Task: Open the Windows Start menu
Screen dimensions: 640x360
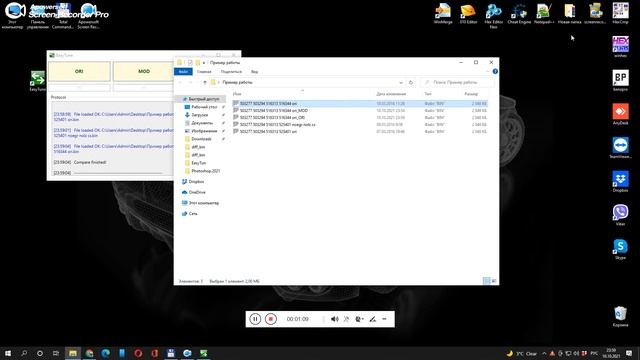Action: (8, 353)
